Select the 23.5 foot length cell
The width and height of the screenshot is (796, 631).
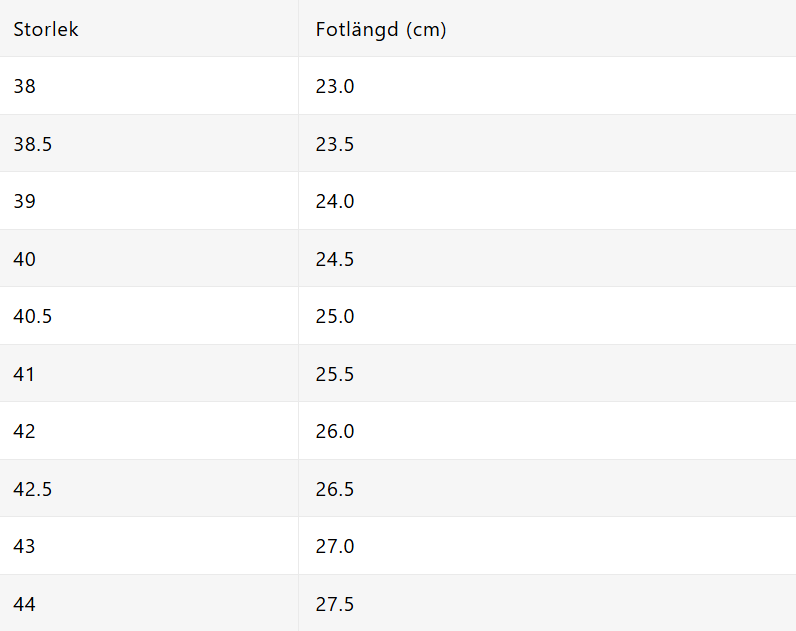click(335, 144)
